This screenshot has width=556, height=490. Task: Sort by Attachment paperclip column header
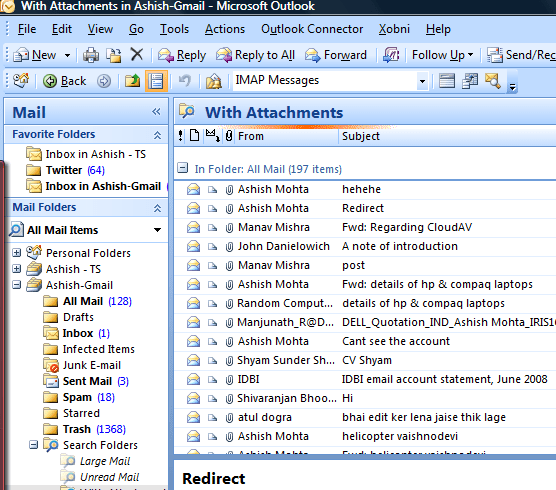pos(229,136)
